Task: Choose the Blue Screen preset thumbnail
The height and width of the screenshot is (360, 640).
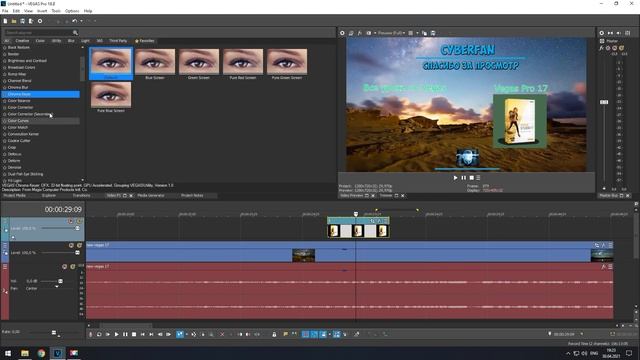Action: pos(155,61)
